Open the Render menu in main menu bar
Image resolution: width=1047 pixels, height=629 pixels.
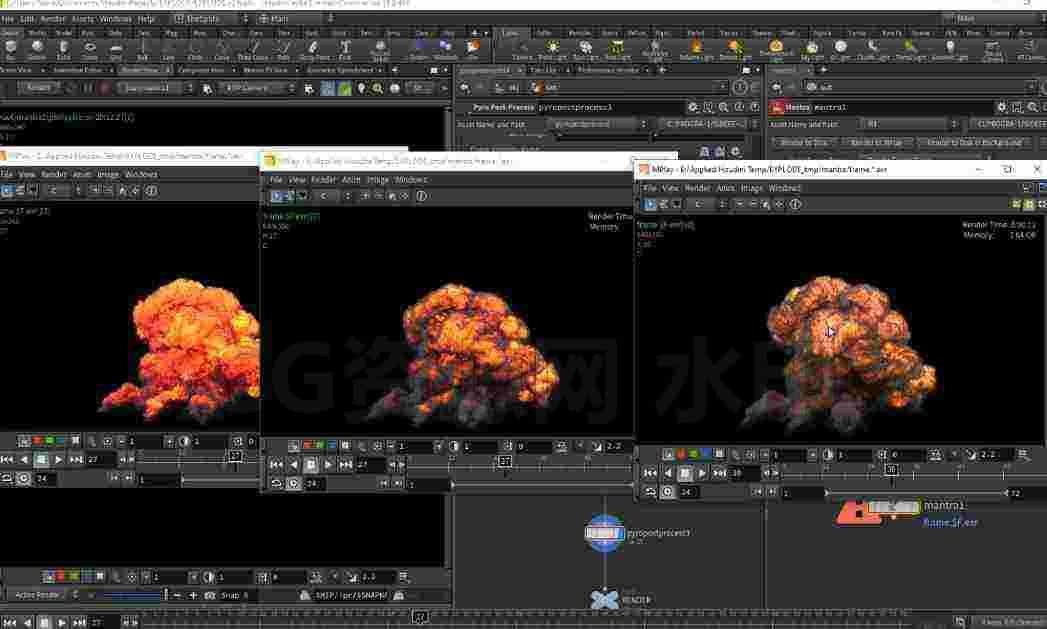(52, 19)
